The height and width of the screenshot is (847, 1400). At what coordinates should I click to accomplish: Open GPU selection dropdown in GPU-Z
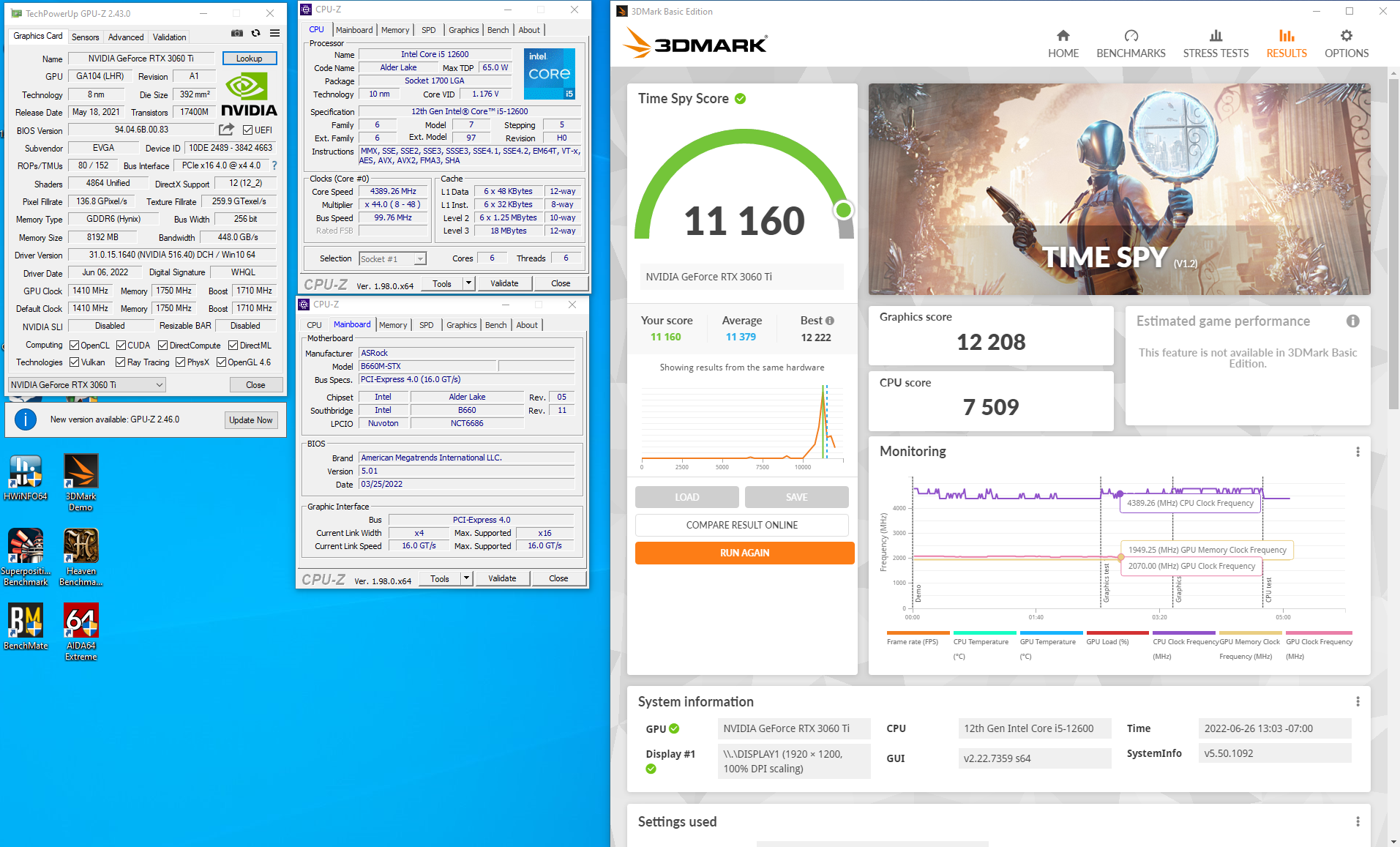87,384
